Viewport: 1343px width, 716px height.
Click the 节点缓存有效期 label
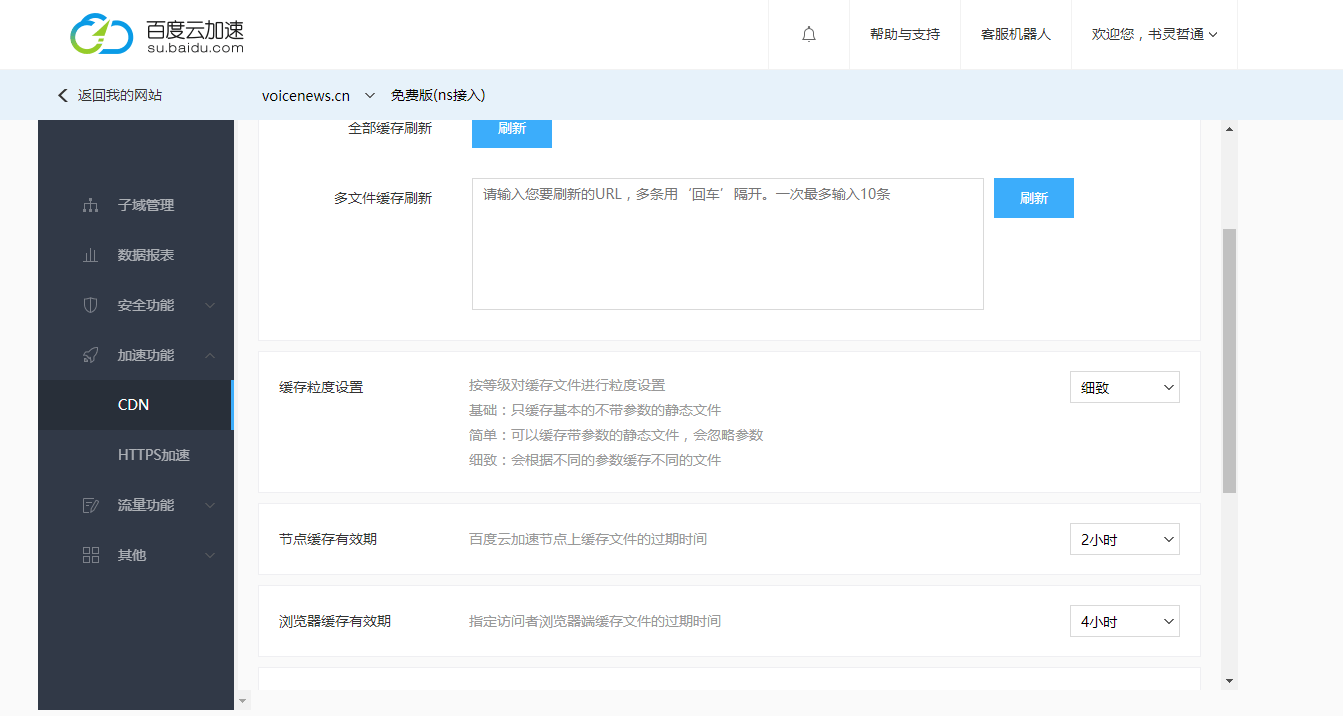pyautogui.click(x=328, y=539)
